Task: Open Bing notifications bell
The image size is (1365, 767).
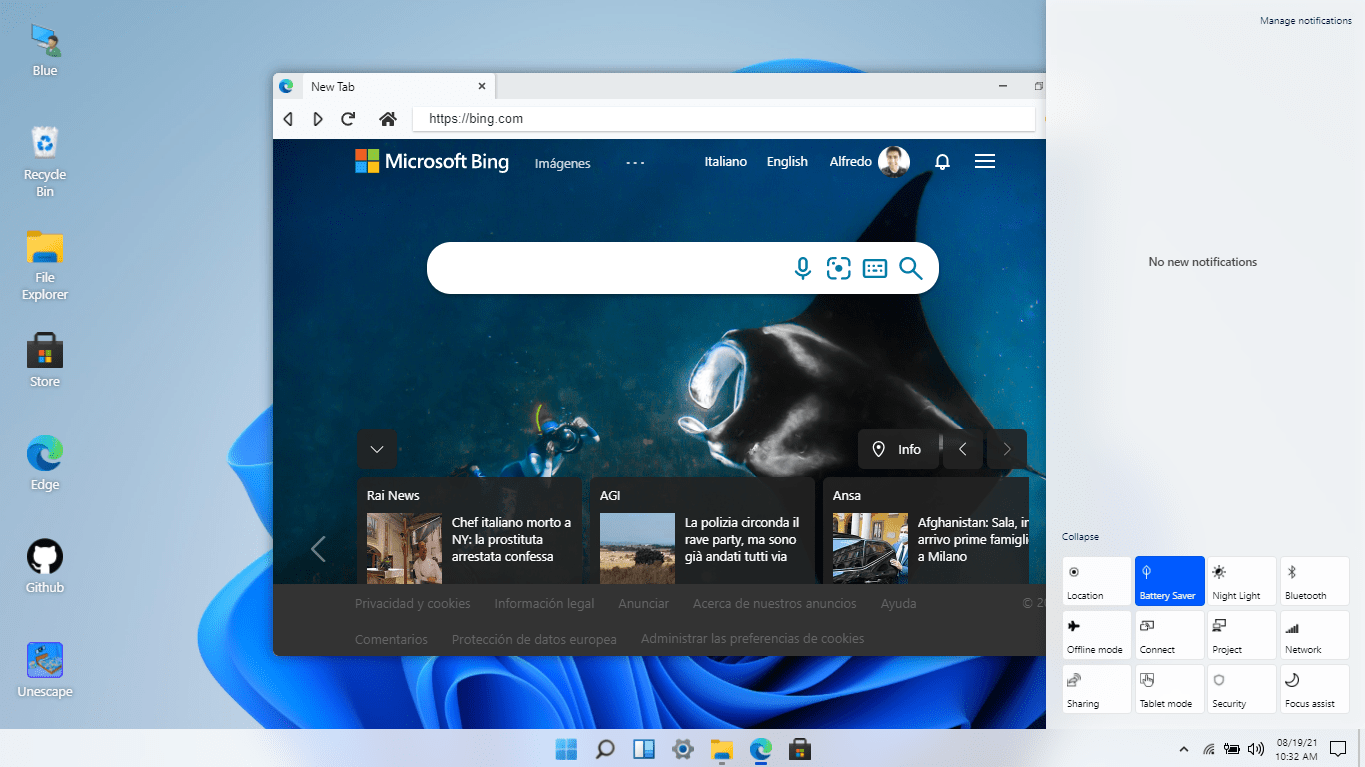Action: click(x=942, y=162)
